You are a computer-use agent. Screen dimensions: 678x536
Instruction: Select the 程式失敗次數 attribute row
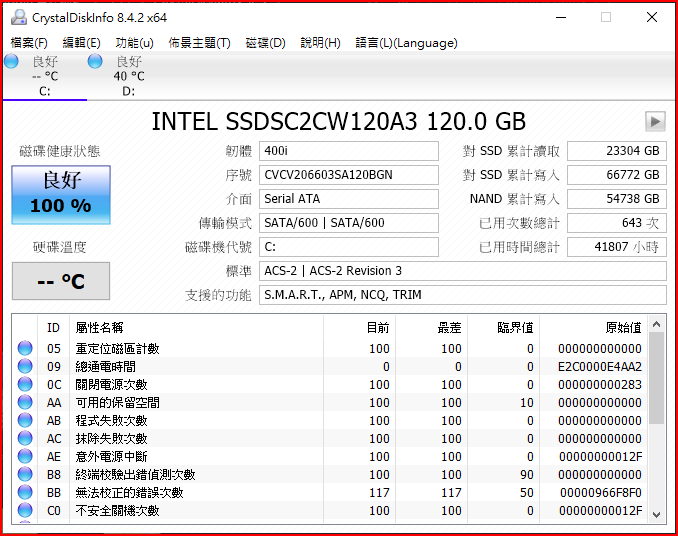click(331, 421)
